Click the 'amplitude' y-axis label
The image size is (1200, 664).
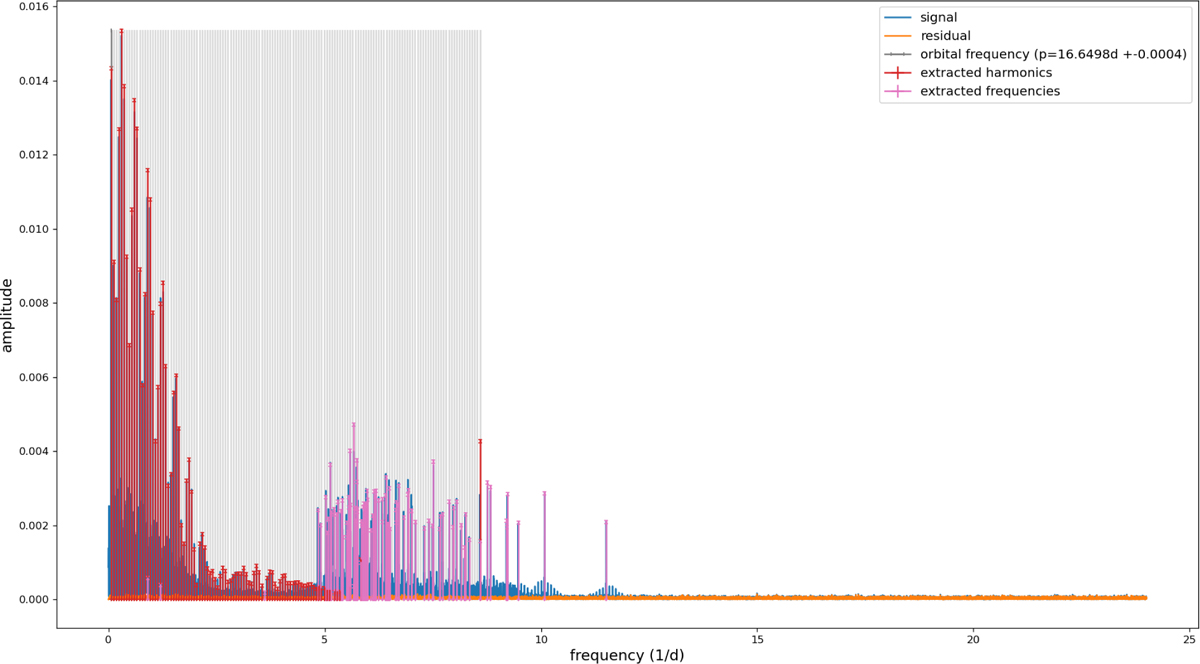click(x=9, y=316)
